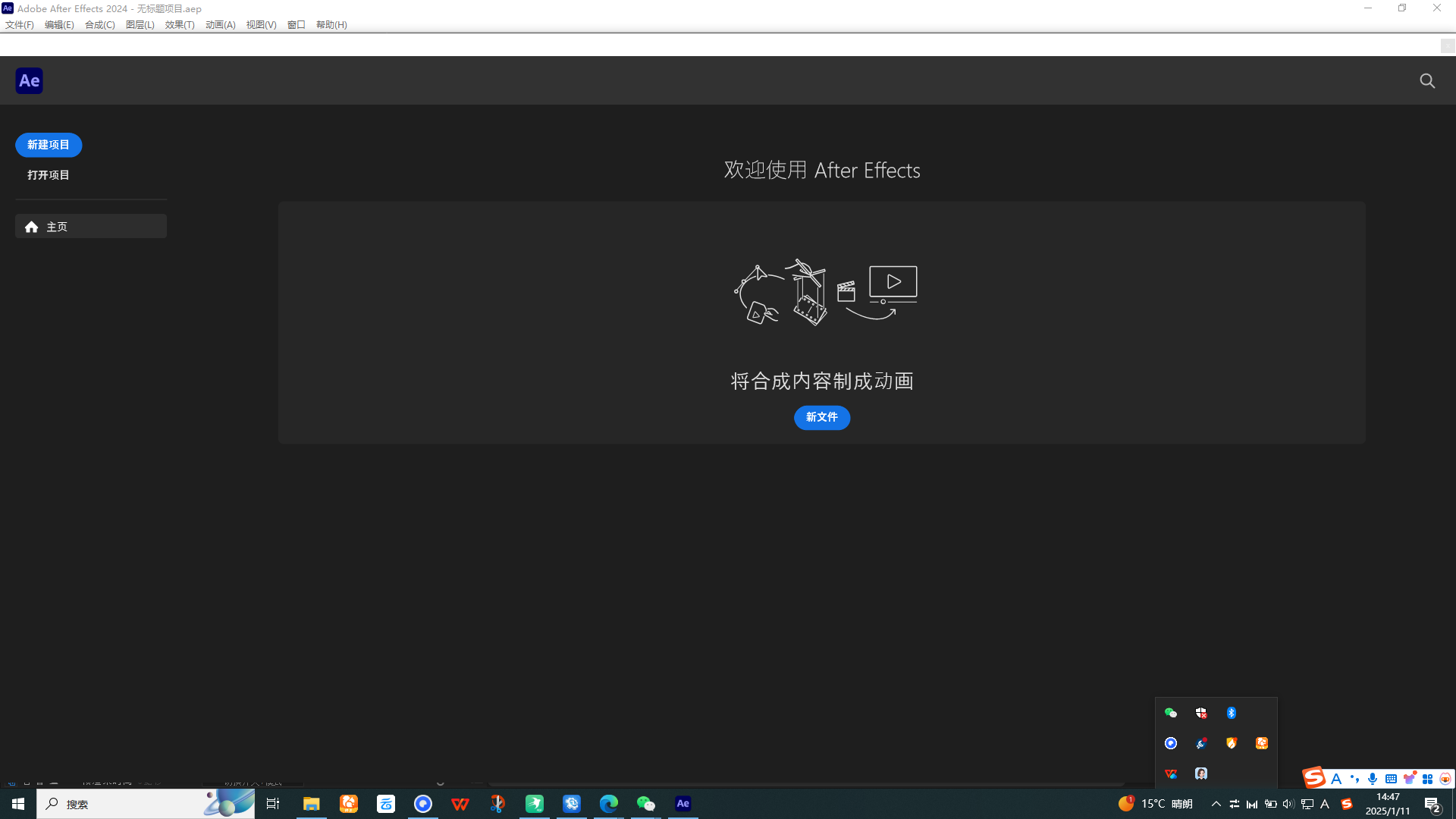Click the 15°C 晴朗 weather widget
Image resolution: width=1456 pixels, height=819 pixels.
point(1156,804)
